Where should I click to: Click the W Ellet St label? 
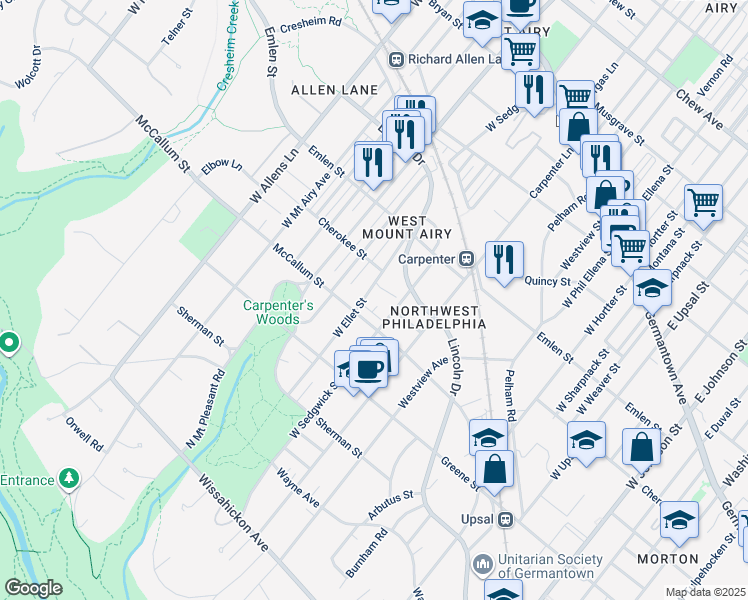(350, 318)
